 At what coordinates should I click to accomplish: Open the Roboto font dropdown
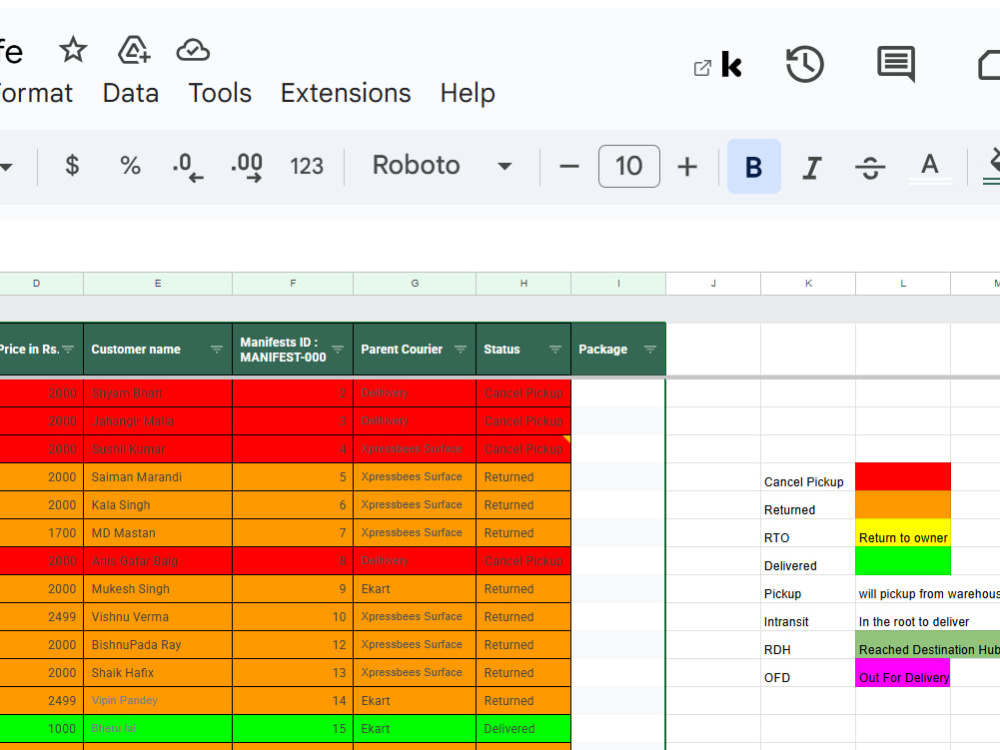[442, 166]
